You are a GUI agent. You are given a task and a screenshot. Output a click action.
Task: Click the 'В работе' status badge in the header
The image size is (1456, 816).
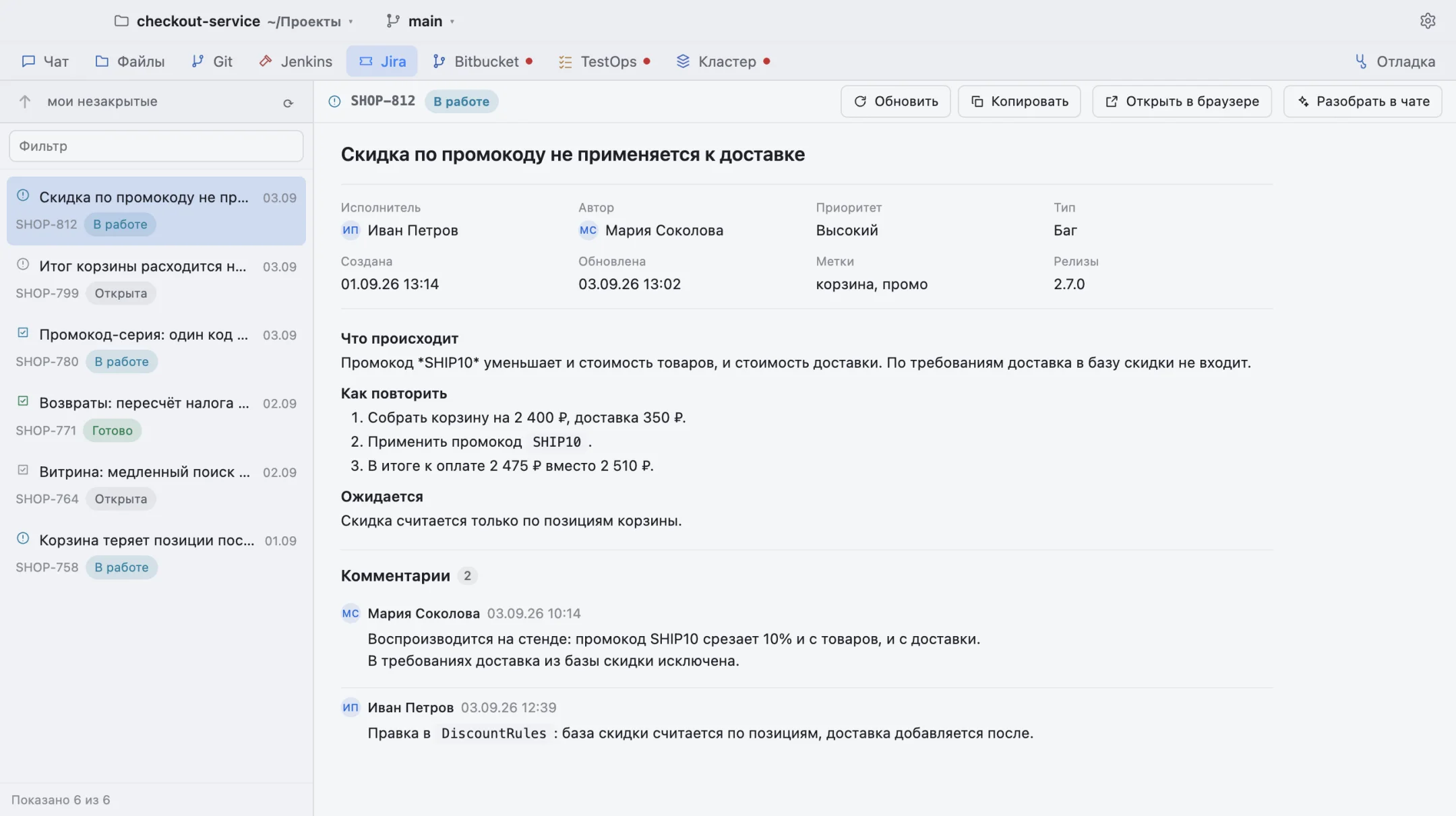[x=462, y=101]
